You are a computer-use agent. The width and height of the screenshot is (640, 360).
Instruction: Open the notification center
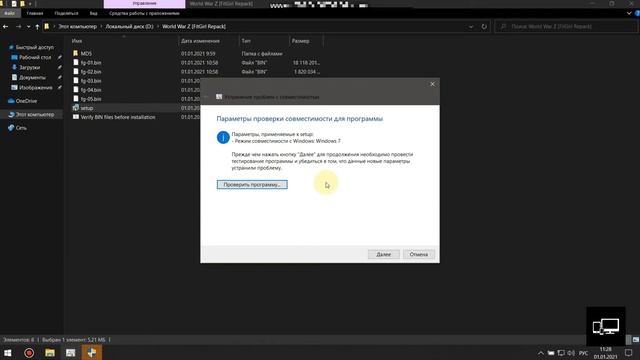[x=629, y=353]
